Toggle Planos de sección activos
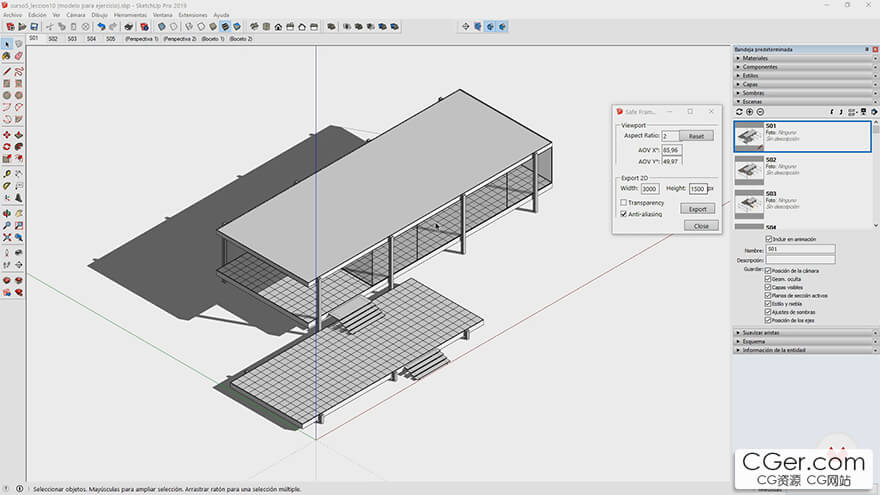This screenshot has width=880, height=495. [768, 295]
